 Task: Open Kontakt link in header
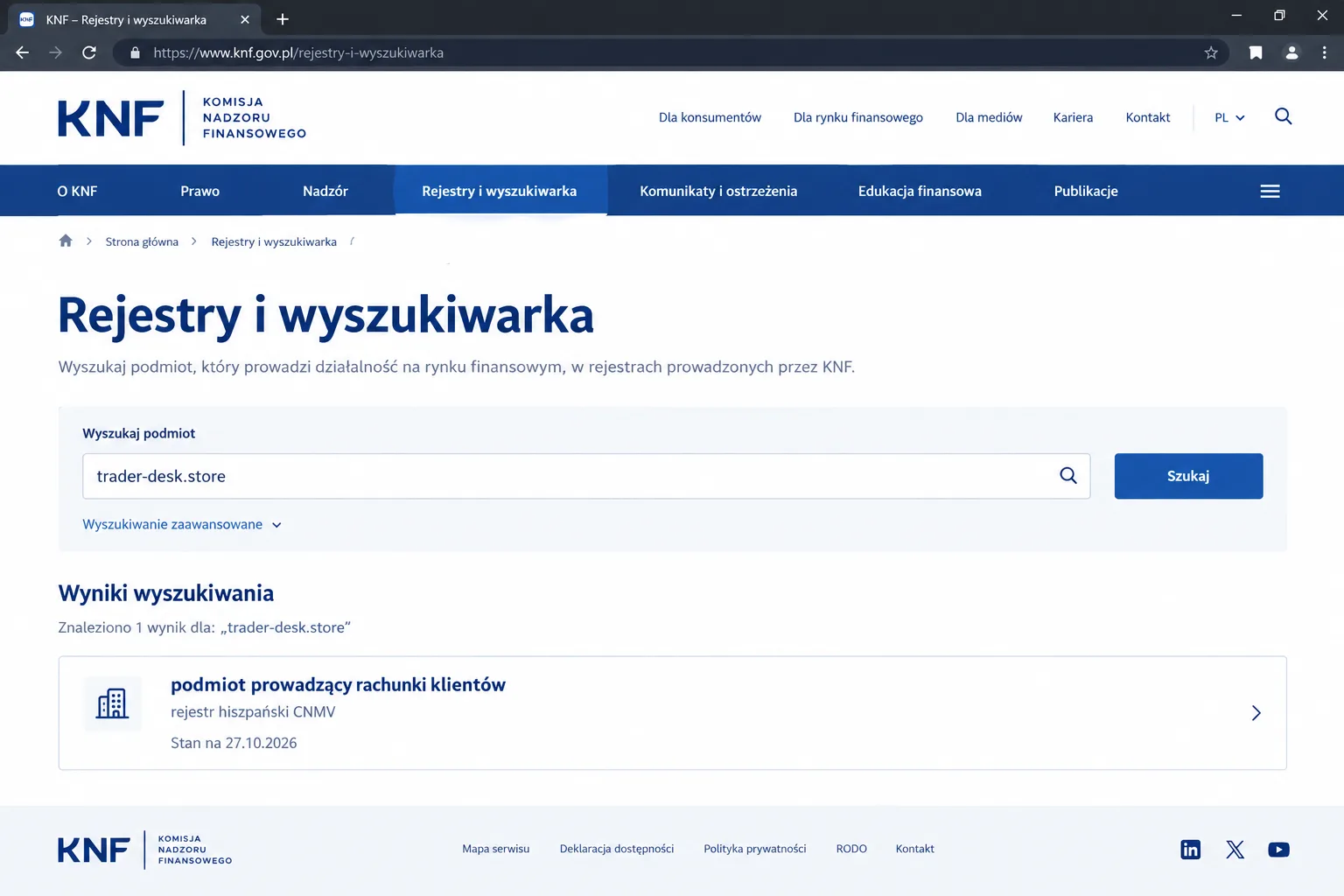point(1148,117)
